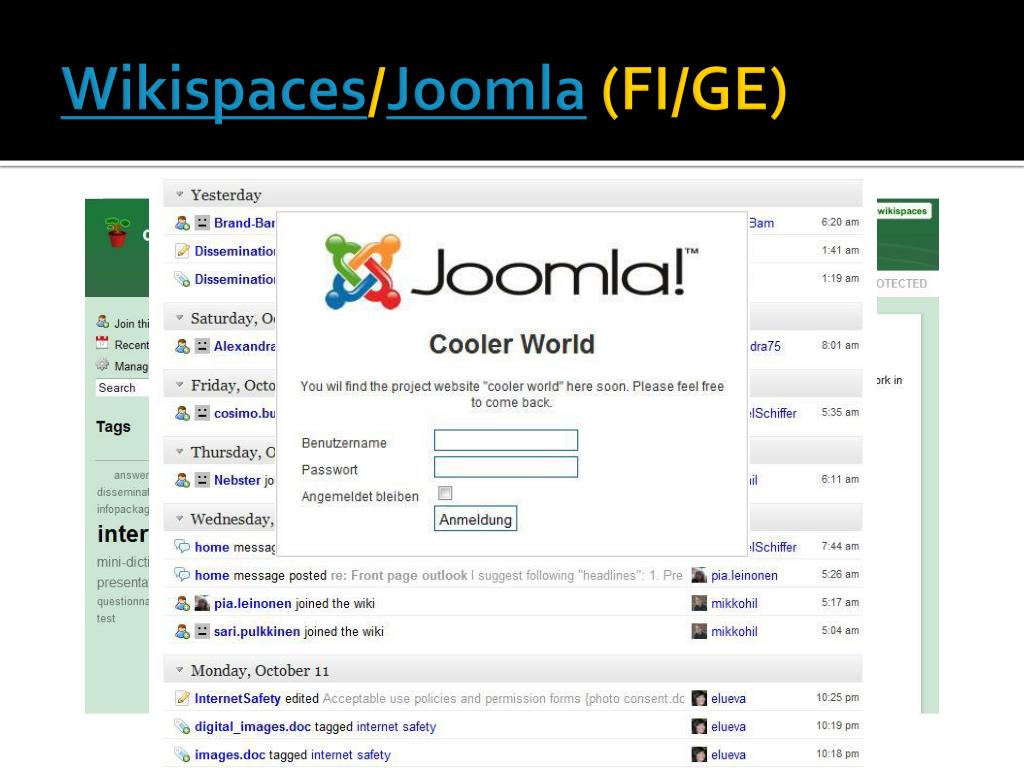Open elueva link on 10:18 pm row

[728, 754]
